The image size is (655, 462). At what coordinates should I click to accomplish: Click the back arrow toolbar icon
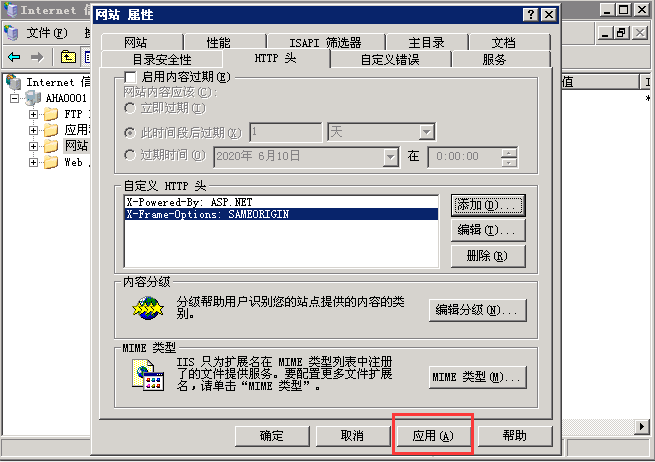pos(14,57)
